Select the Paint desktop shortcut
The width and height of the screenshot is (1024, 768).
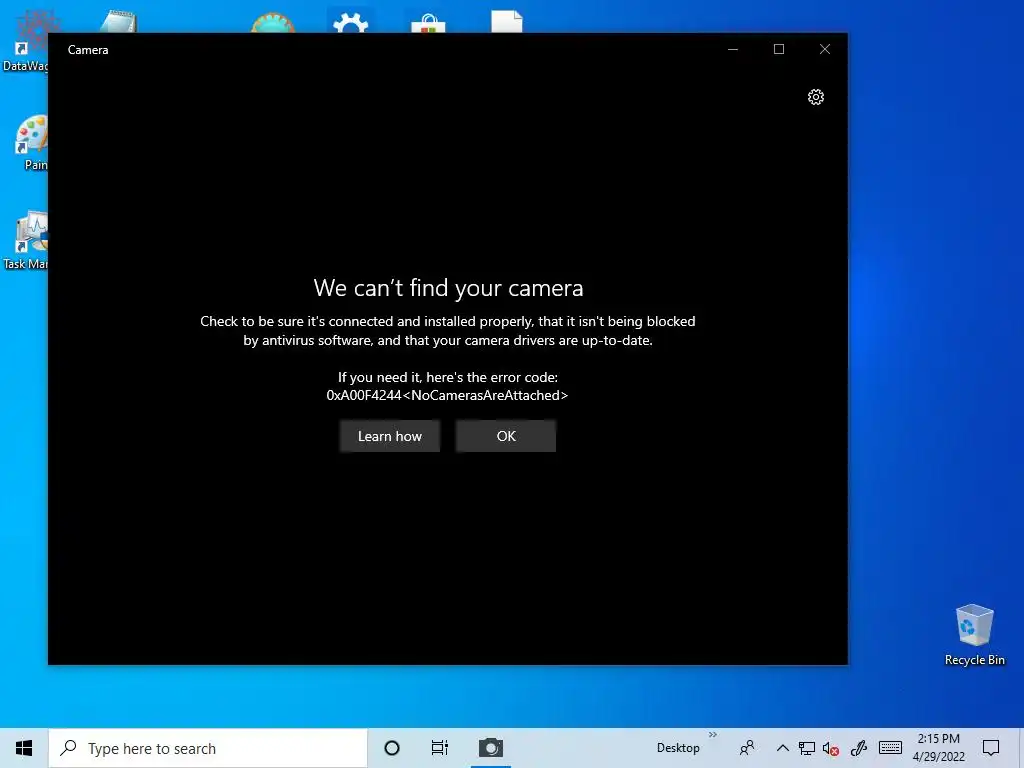31,144
